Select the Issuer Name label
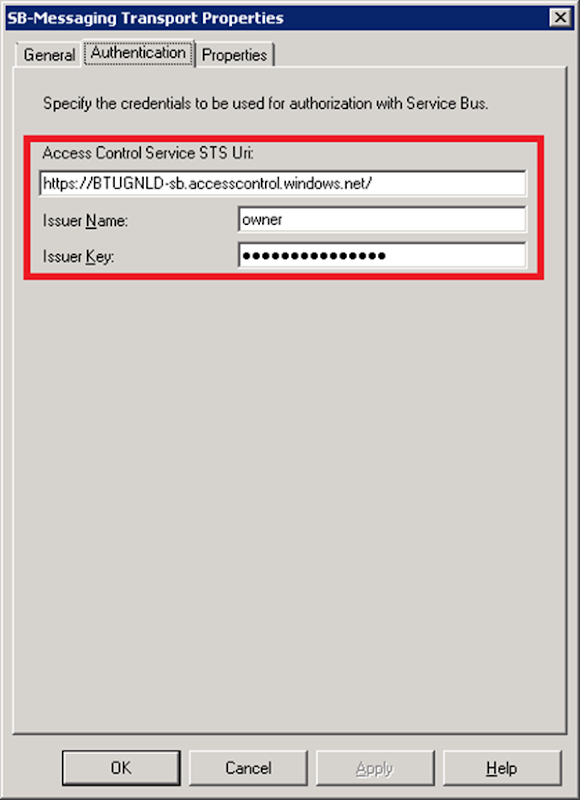580x800 pixels. (85, 220)
